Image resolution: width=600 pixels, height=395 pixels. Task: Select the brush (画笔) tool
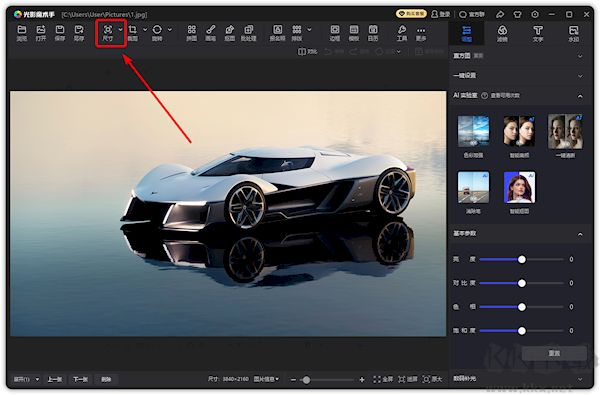pyautogui.click(x=210, y=33)
